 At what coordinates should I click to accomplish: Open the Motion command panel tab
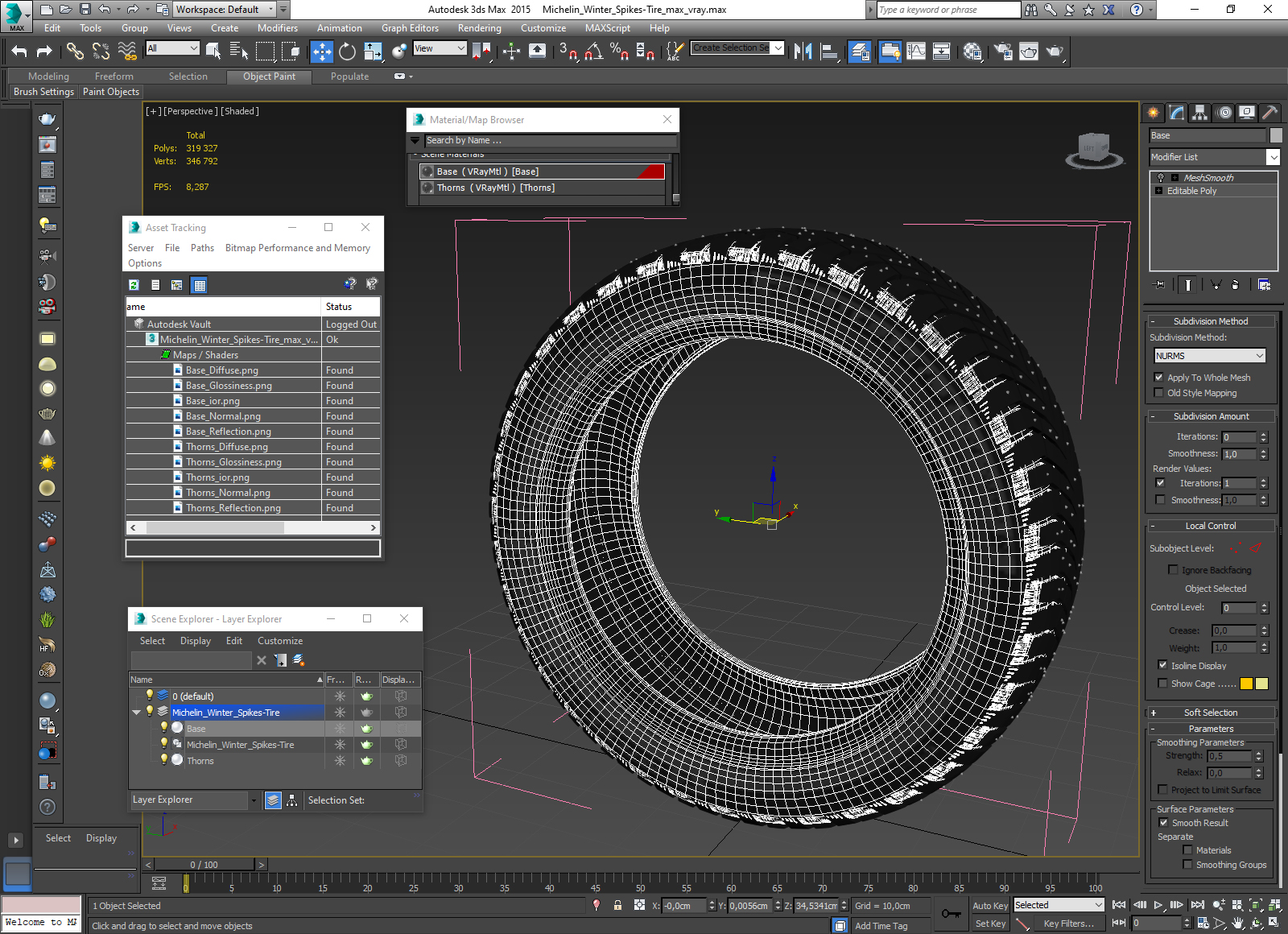tap(1224, 113)
